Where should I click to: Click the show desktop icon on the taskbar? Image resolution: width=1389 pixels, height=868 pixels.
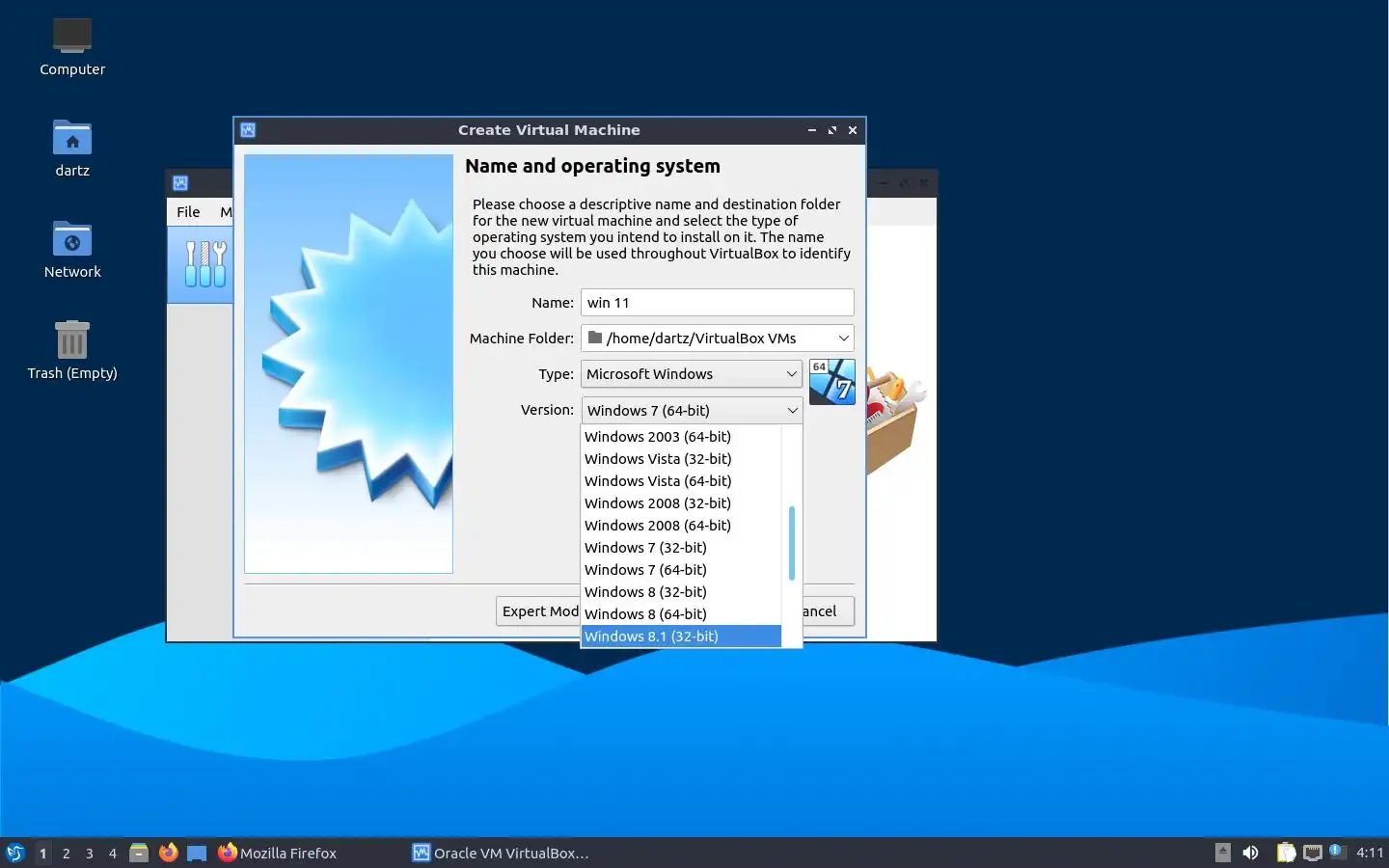[x=197, y=853]
